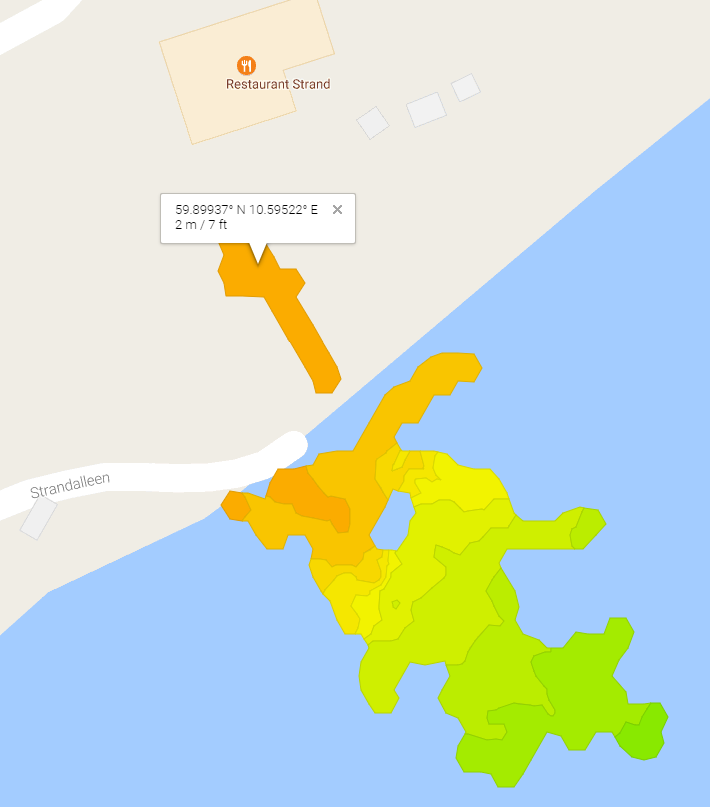Select the brightest green polygon at far-right tip
The width and height of the screenshot is (710, 807).
644,733
